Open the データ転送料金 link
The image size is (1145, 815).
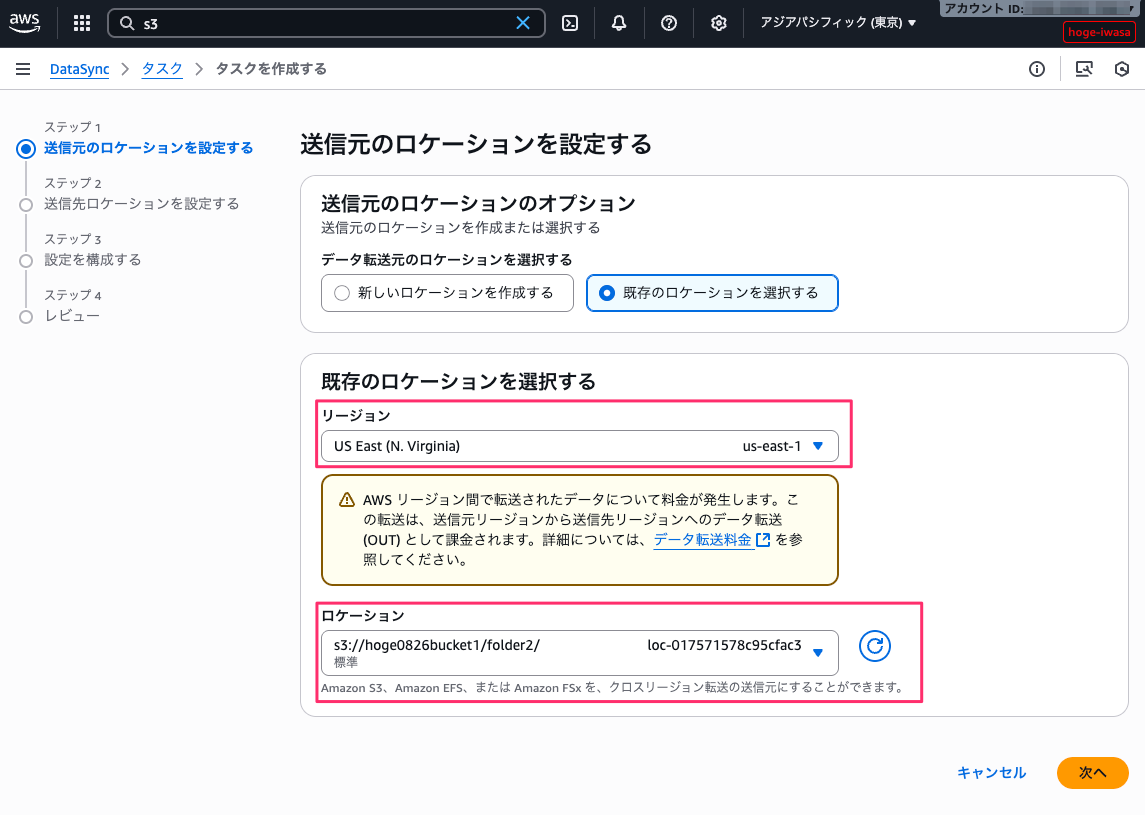coord(702,540)
